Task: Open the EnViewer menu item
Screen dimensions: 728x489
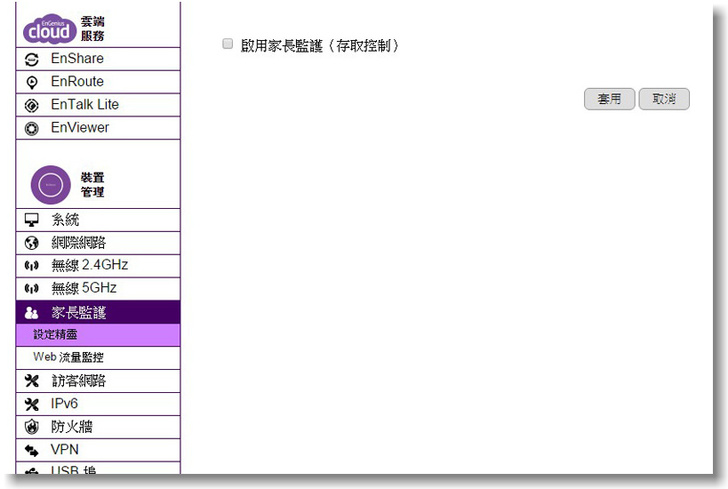Action: pyautogui.click(x=98, y=128)
